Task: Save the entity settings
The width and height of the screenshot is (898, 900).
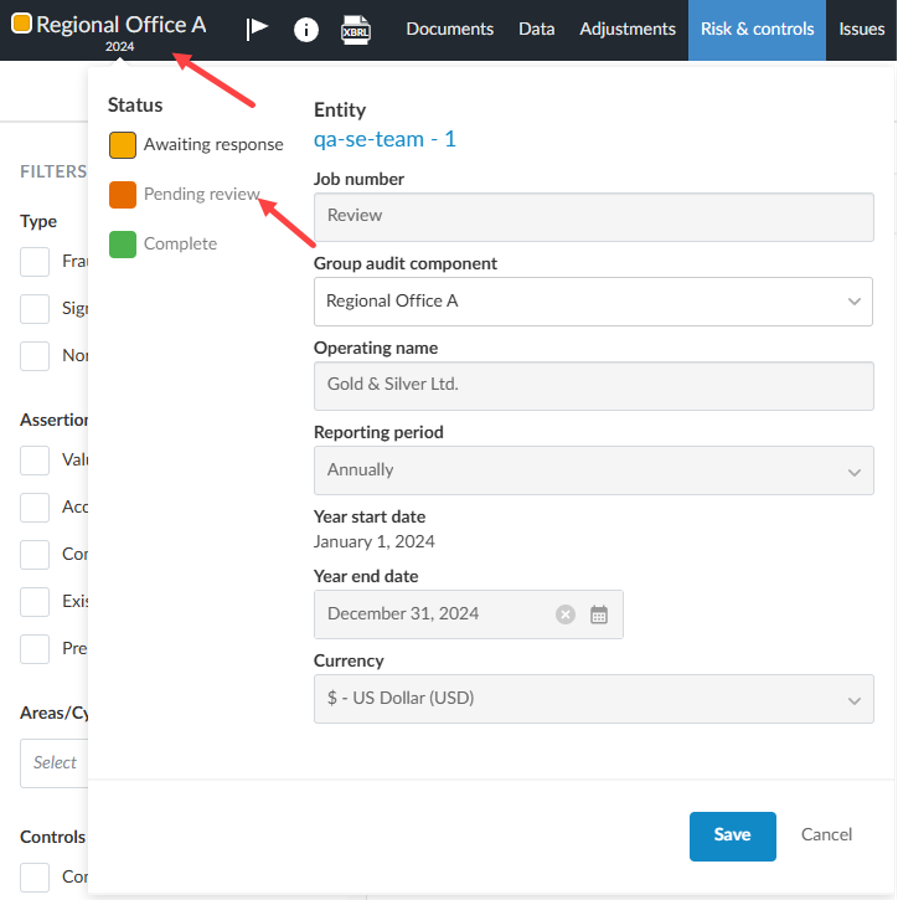Action: (732, 835)
